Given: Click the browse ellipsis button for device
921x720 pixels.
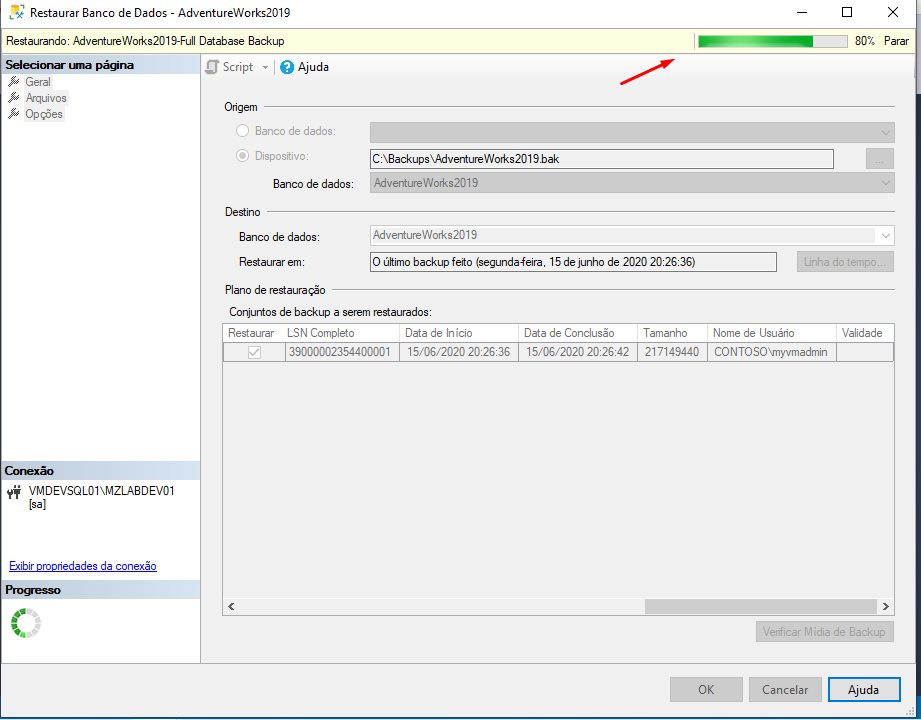Looking at the screenshot, I should (879, 159).
